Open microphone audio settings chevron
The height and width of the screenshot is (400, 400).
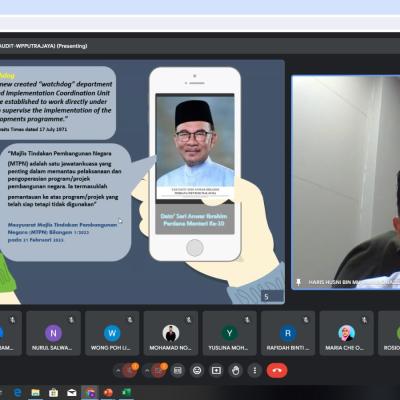[118, 371]
